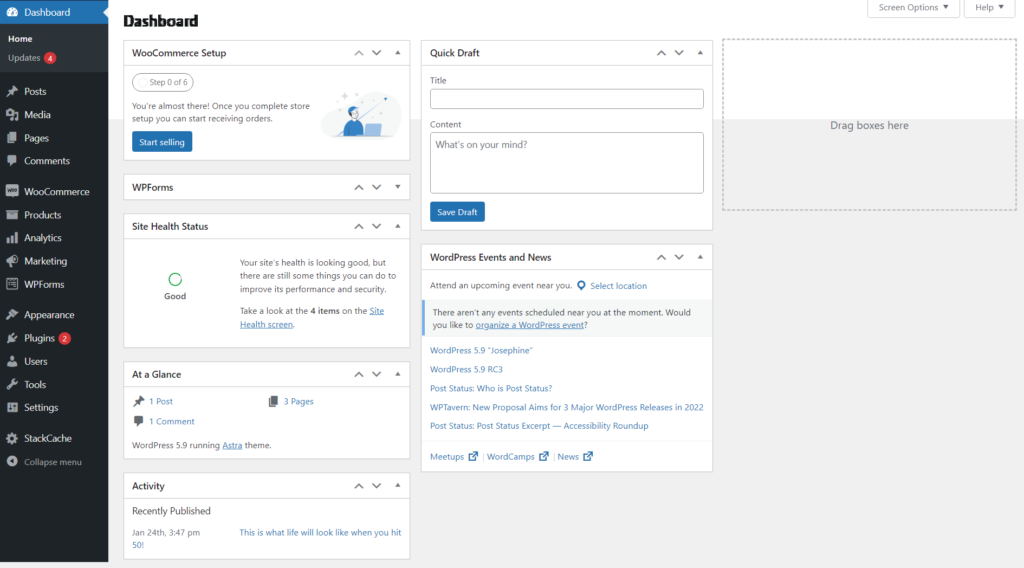Click the Step 0 of 6 progress indicator

163,82
